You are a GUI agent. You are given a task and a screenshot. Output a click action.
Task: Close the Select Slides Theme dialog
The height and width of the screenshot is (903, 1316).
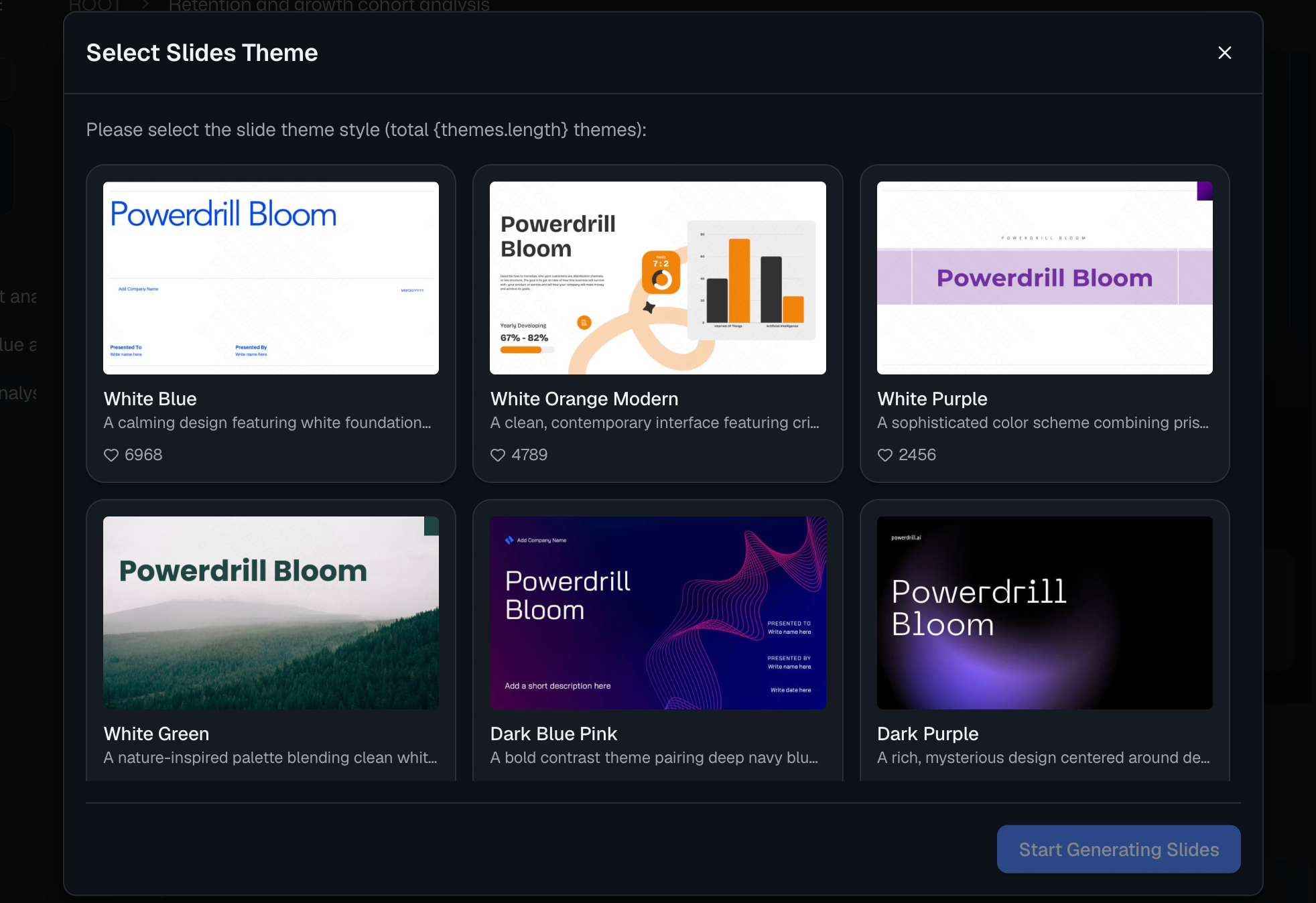point(1224,53)
